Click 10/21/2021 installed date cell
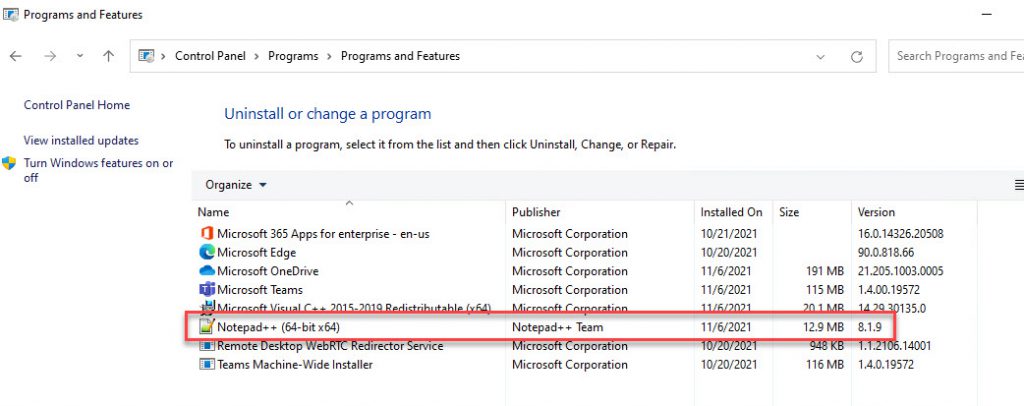Viewport: 1024px width, 406px height. click(x=729, y=234)
